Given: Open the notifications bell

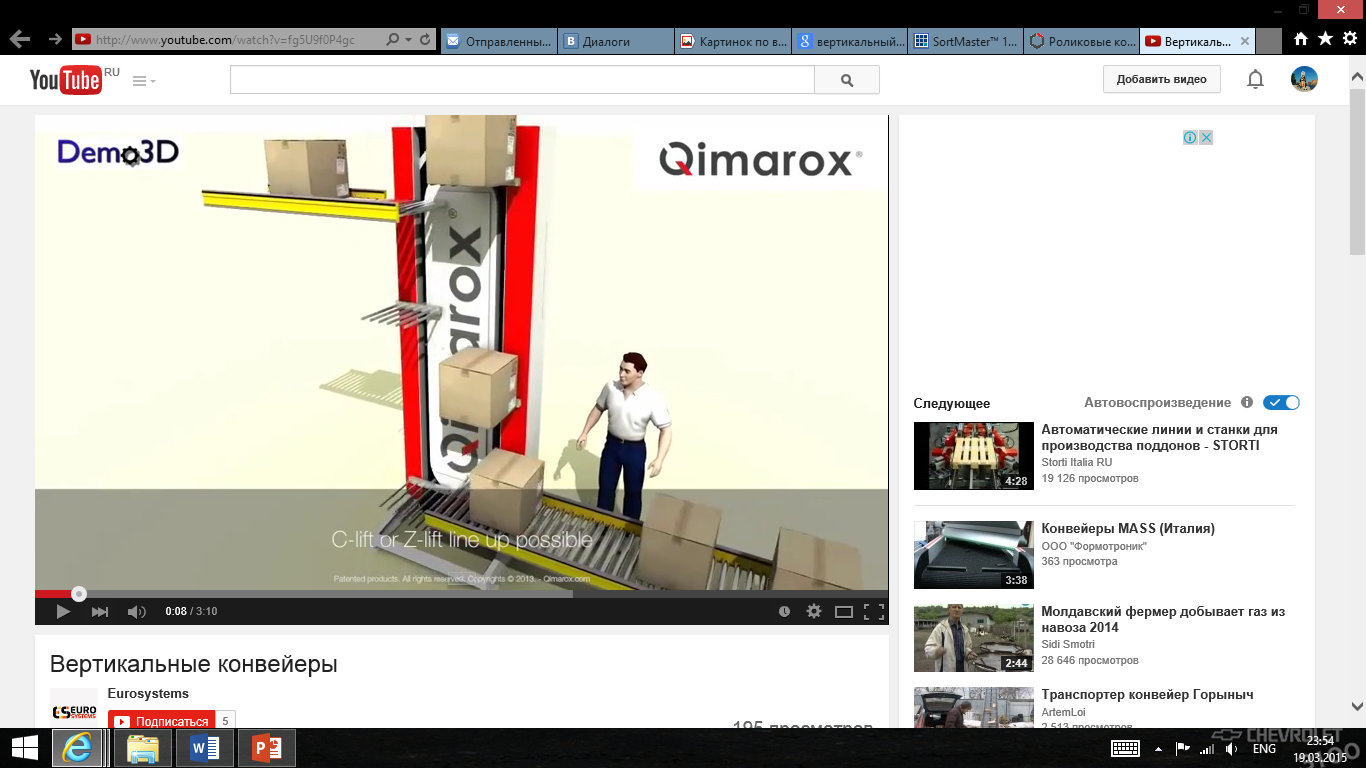Looking at the screenshot, I should (1255, 79).
